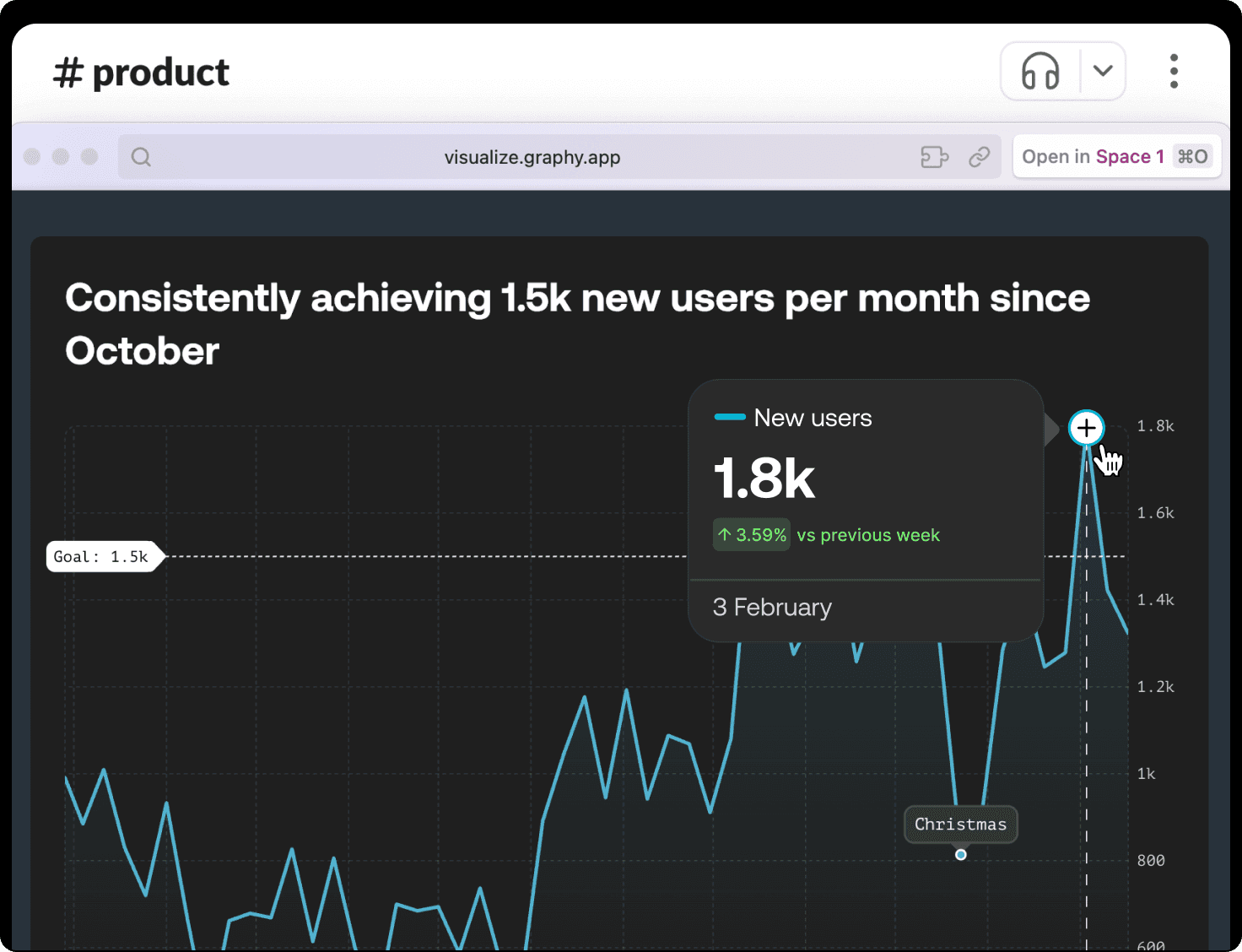Open the three-dot more options menu
The width and height of the screenshot is (1242, 952).
point(1174,72)
